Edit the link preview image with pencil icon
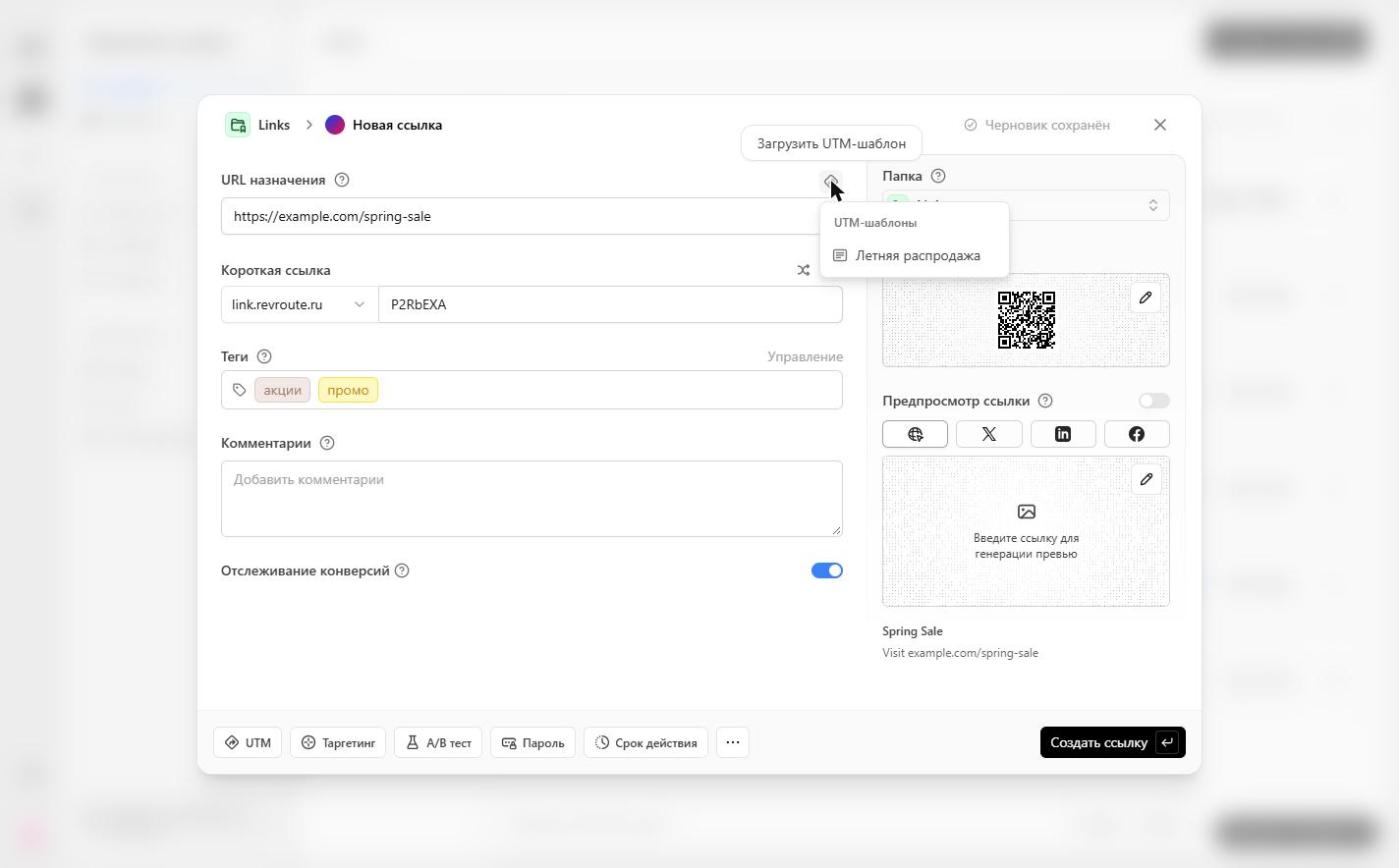This screenshot has width=1399, height=868. pyautogui.click(x=1146, y=480)
